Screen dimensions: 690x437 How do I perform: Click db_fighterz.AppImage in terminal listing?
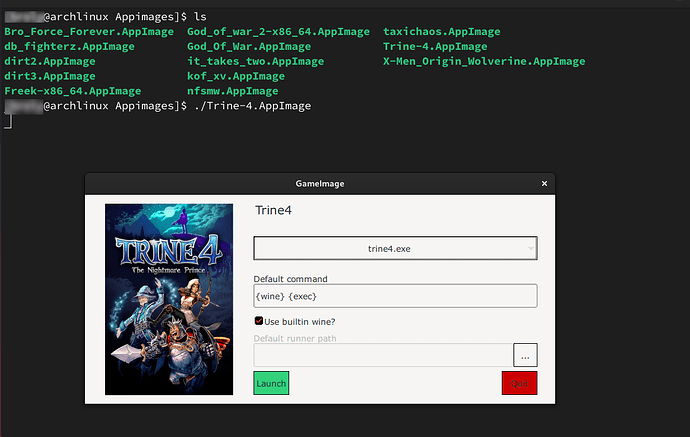70,47
